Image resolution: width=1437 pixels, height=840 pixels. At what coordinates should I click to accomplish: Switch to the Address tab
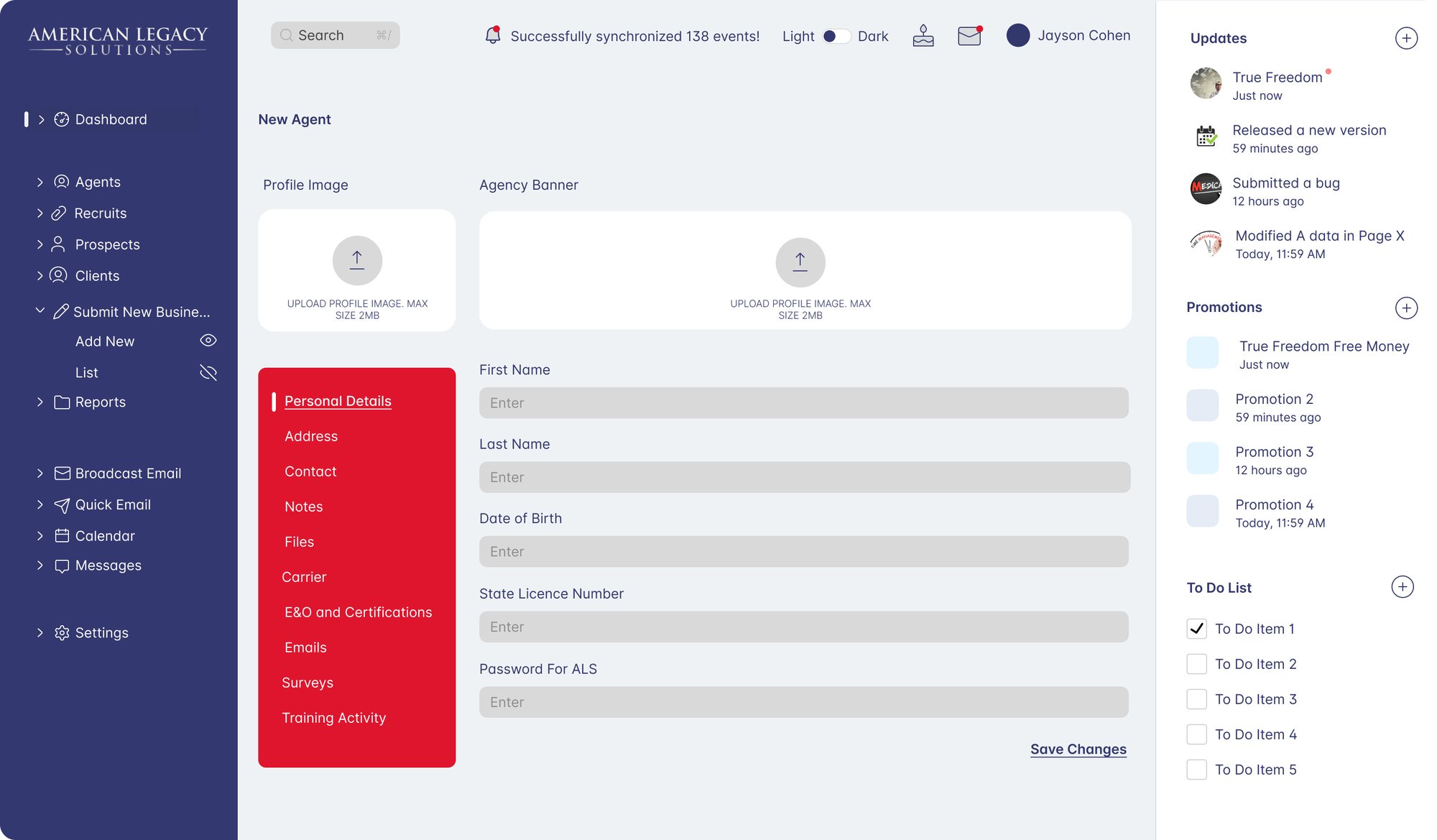[x=311, y=436]
